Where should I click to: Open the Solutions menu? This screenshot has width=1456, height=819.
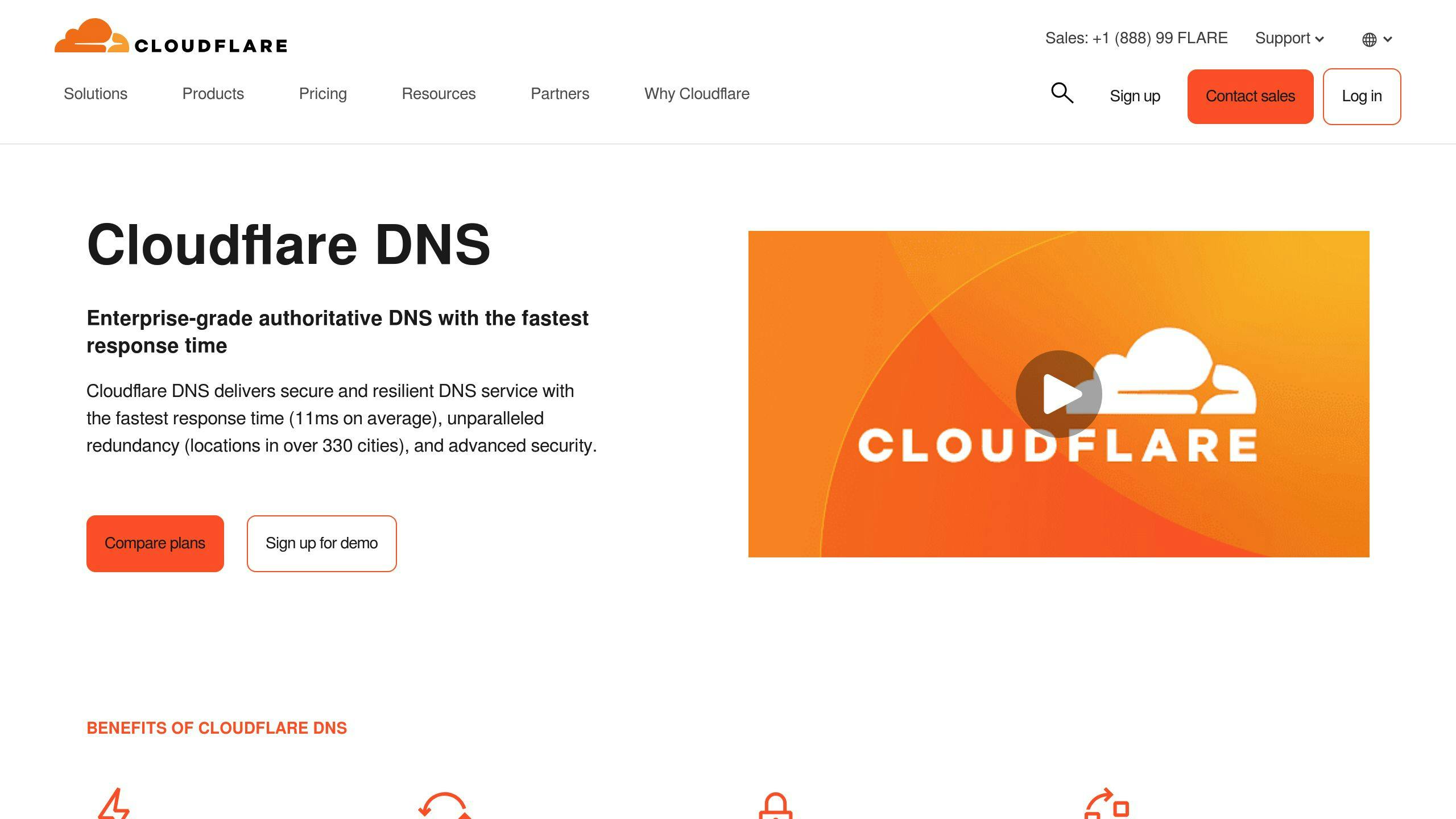click(x=96, y=94)
